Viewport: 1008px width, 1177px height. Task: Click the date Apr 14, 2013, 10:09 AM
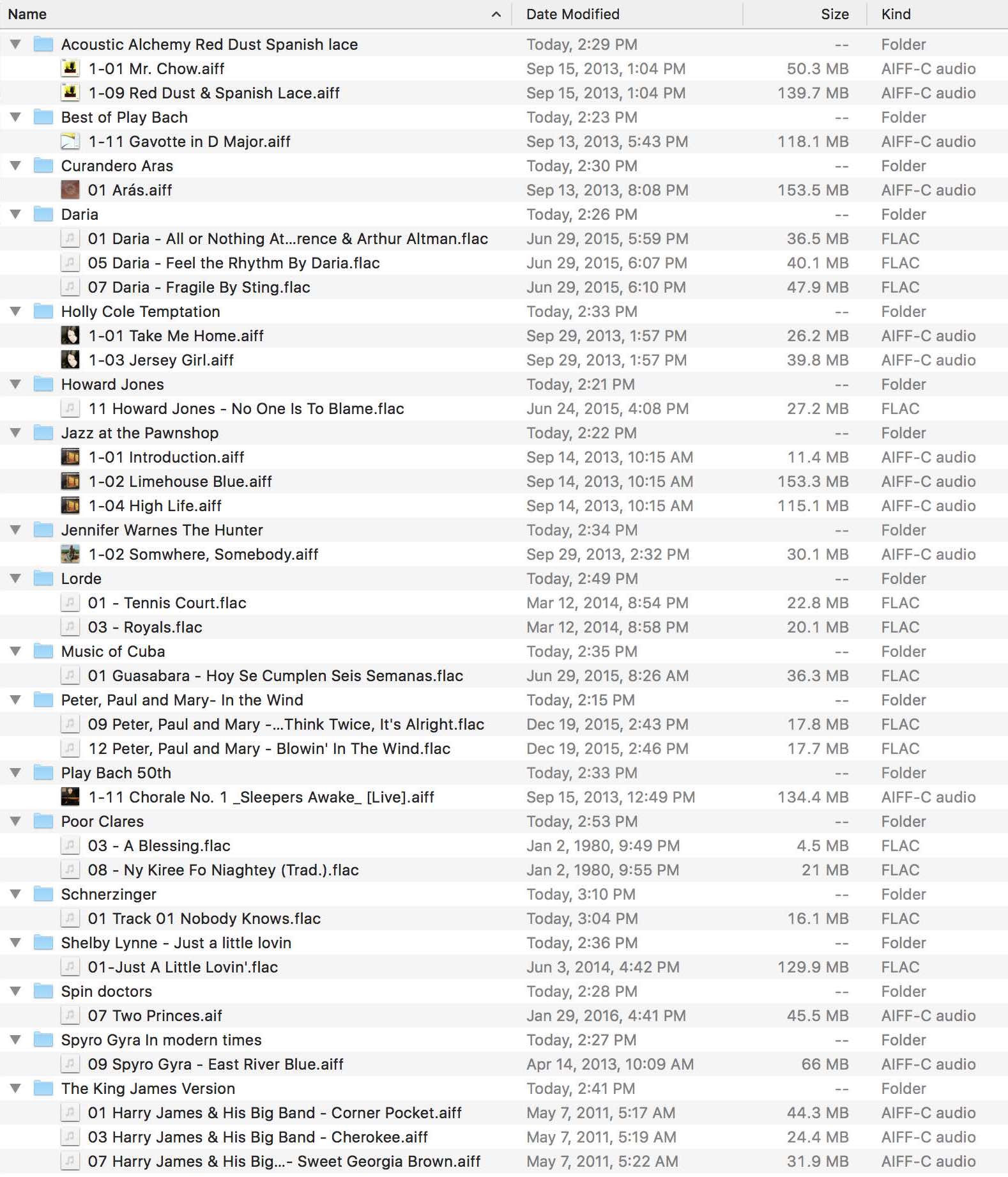click(x=610, y=1064)
